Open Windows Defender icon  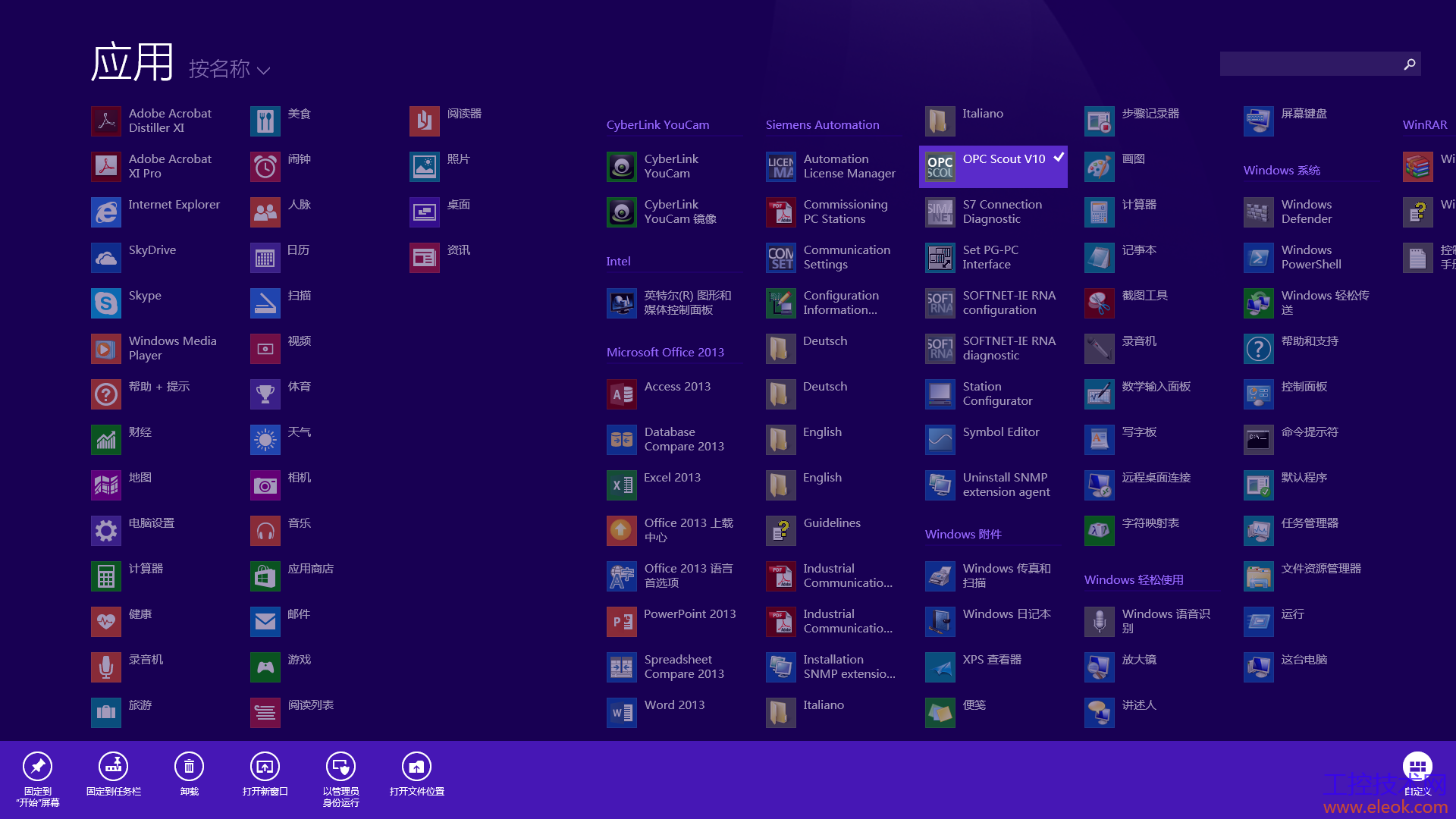(1259, 212)
